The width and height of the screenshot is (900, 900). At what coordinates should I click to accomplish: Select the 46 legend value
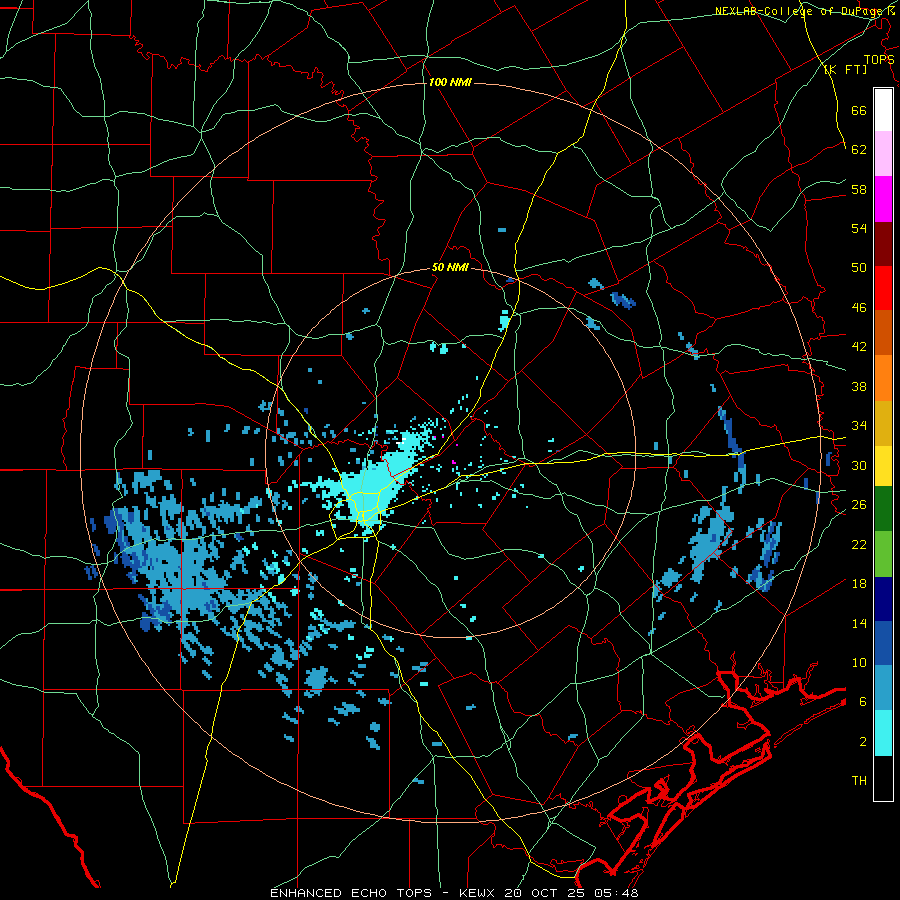click(x=859, y=308)
